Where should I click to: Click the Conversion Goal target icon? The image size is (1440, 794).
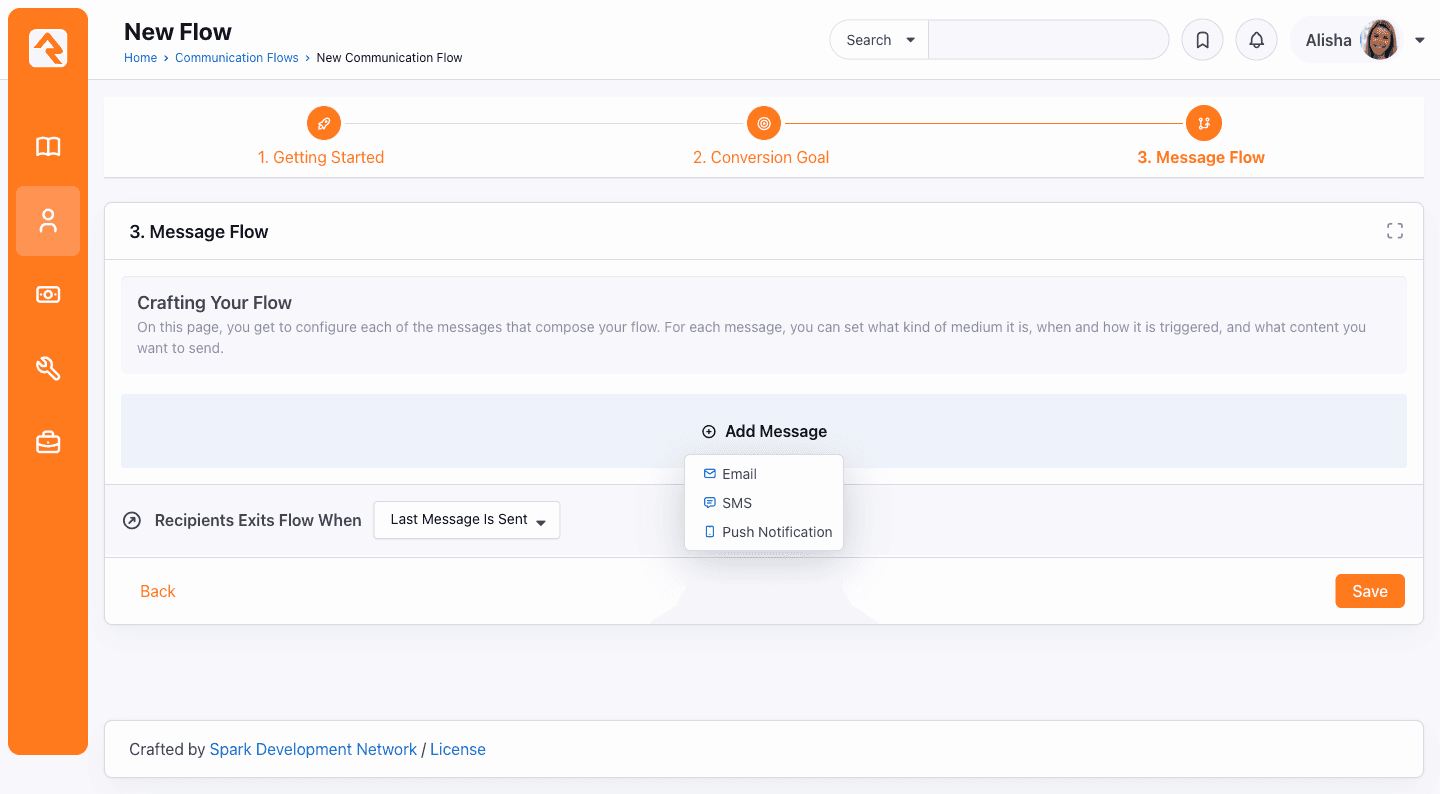(763, 123)
